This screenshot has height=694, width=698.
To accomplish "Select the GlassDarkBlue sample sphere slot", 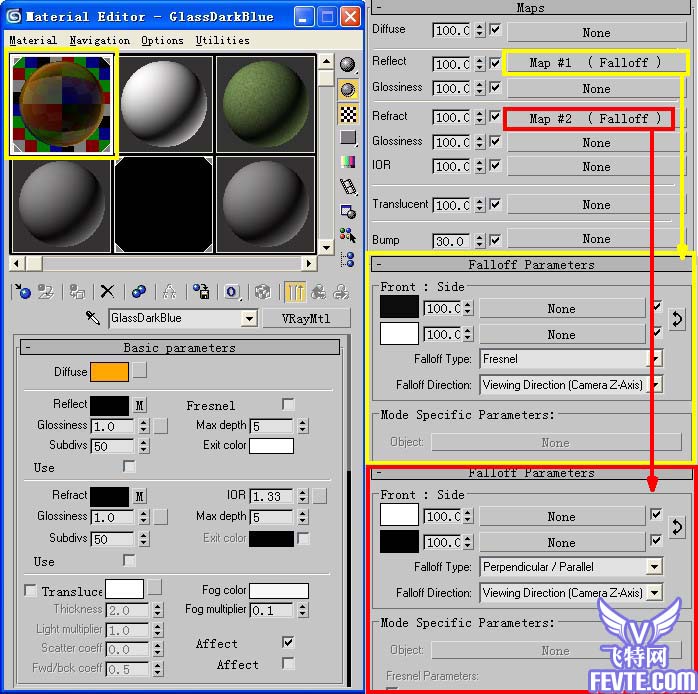I will [x=61, y=104].
